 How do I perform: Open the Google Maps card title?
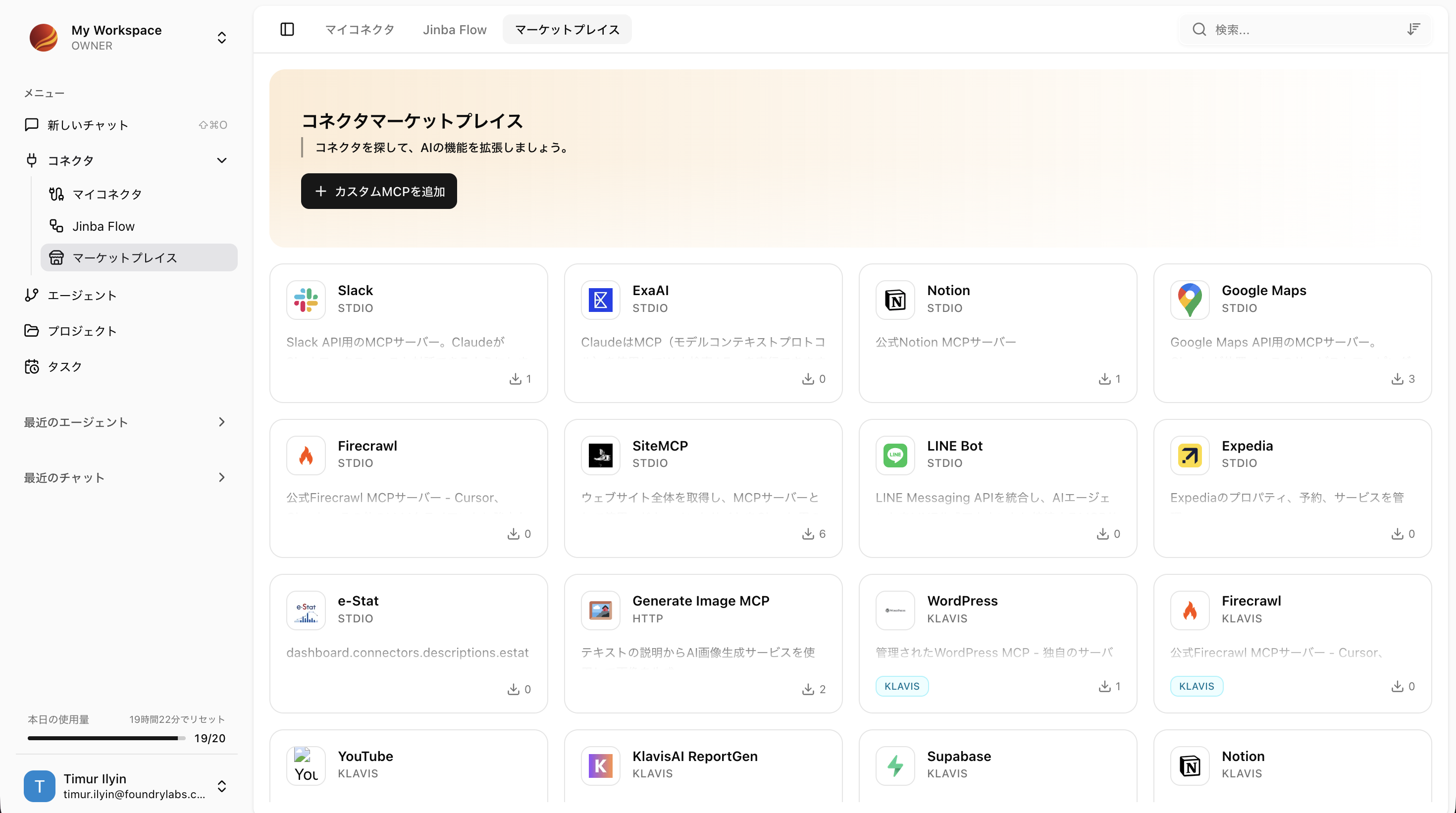pyautogui.click(x=1264, y=291)
